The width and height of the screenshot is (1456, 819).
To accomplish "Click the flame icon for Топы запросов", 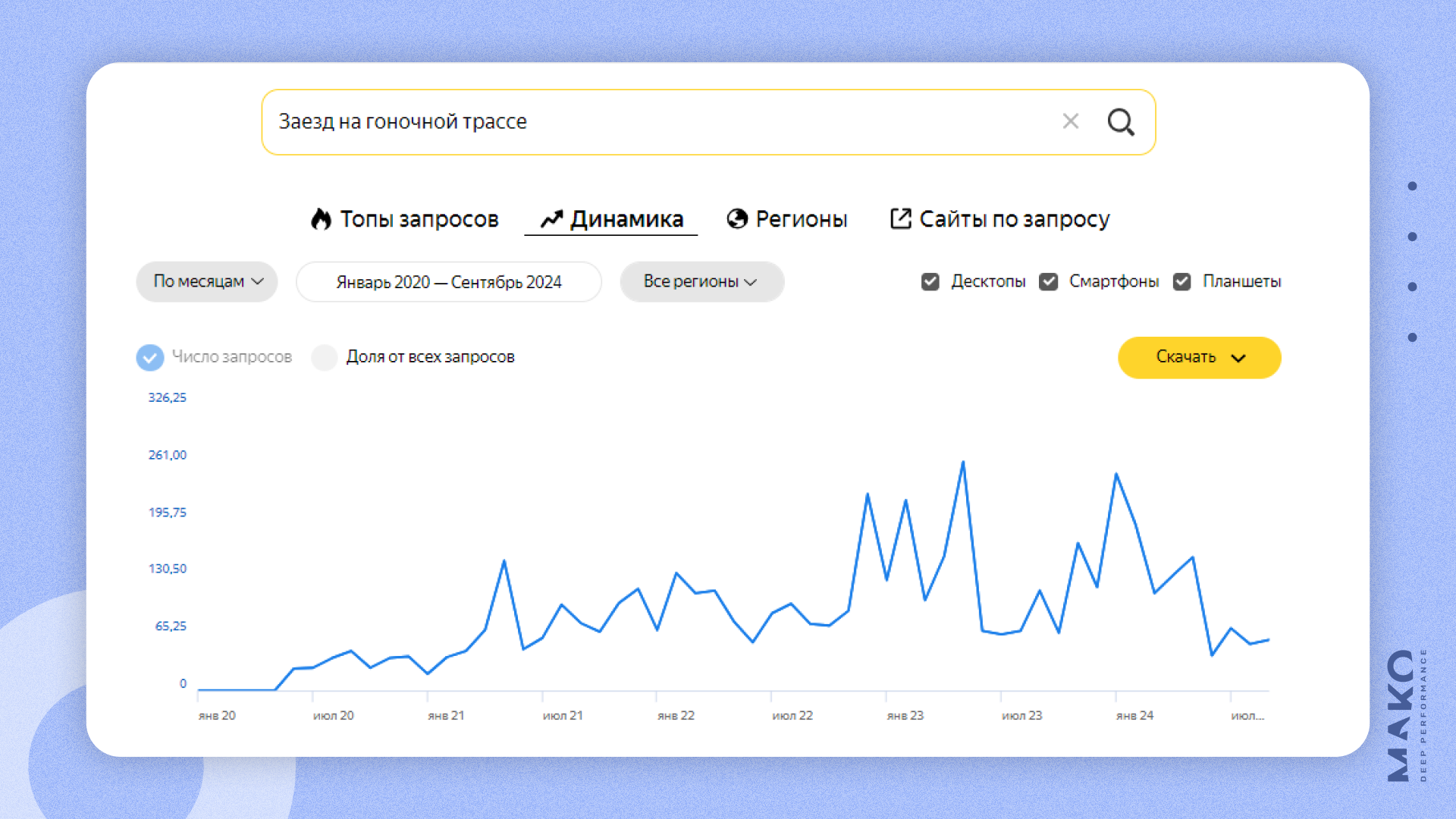I will pyautogui.click(x=321, y=219).
